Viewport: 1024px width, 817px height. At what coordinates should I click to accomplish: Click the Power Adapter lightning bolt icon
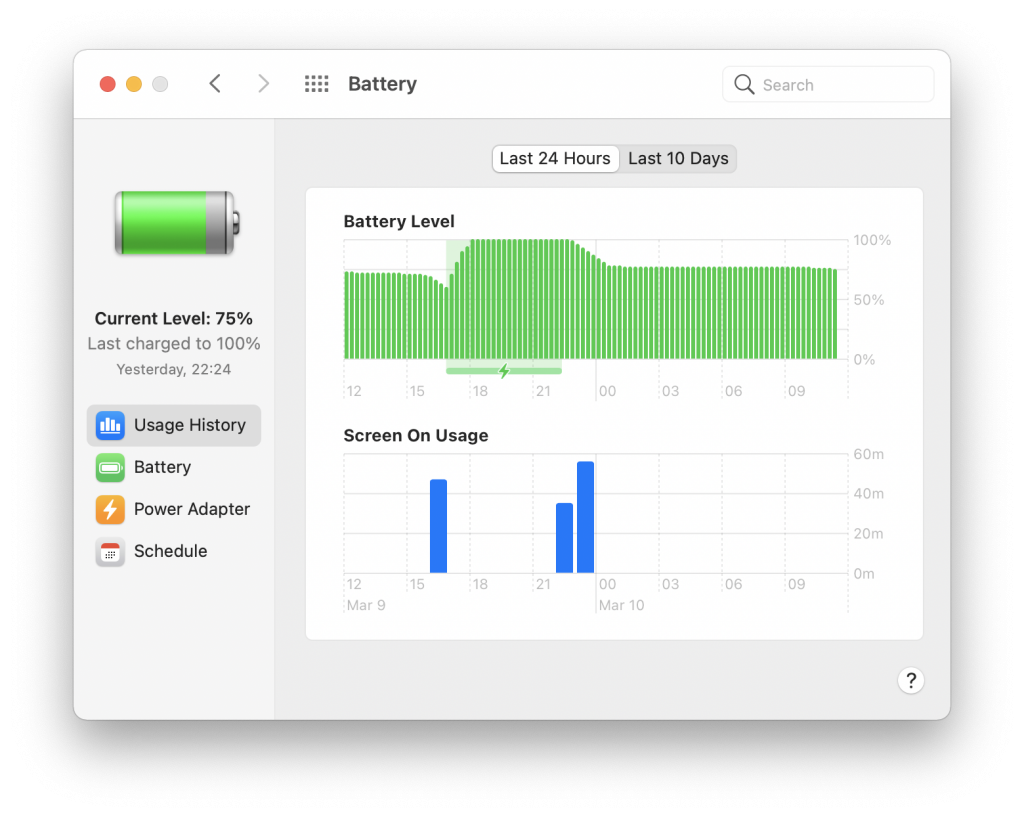pos(110,509)
